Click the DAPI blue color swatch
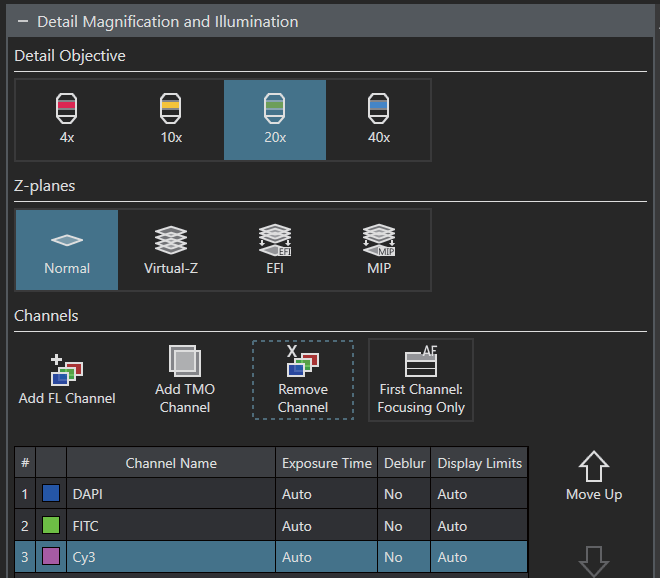Viewport: 660px width, 578px height. 51,494
